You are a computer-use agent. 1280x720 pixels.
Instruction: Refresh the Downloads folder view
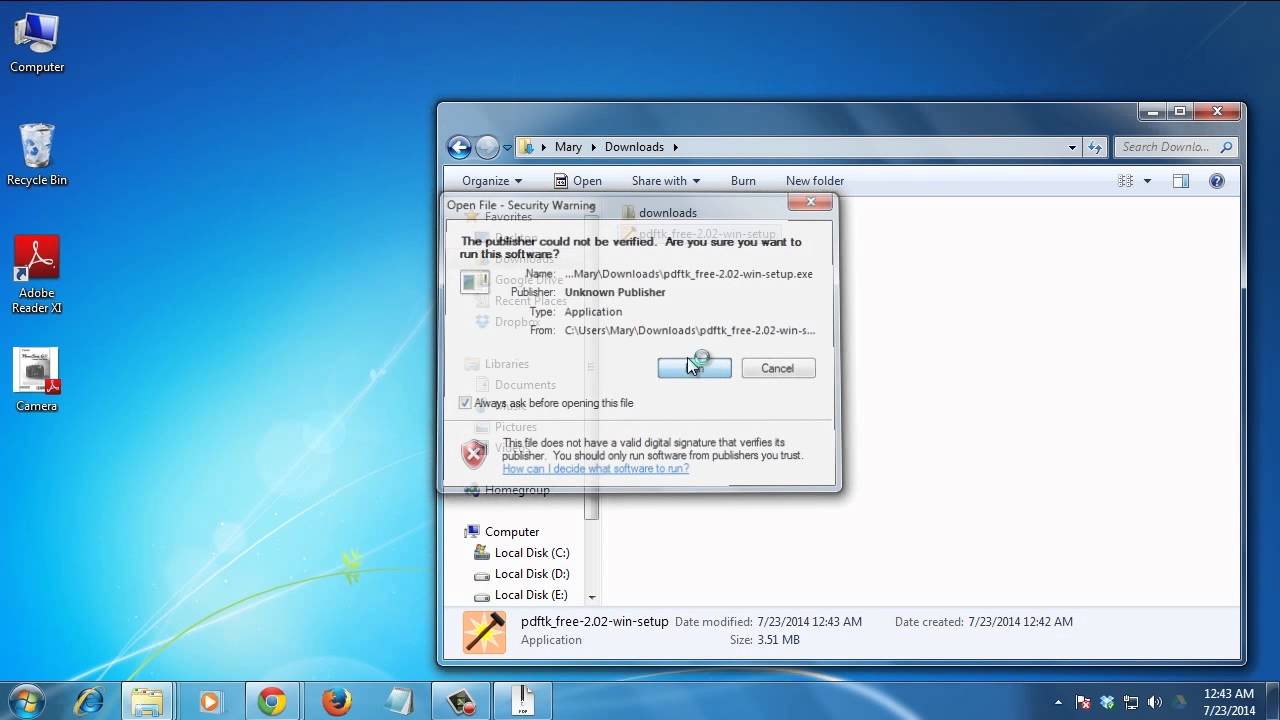[1094, 147]
